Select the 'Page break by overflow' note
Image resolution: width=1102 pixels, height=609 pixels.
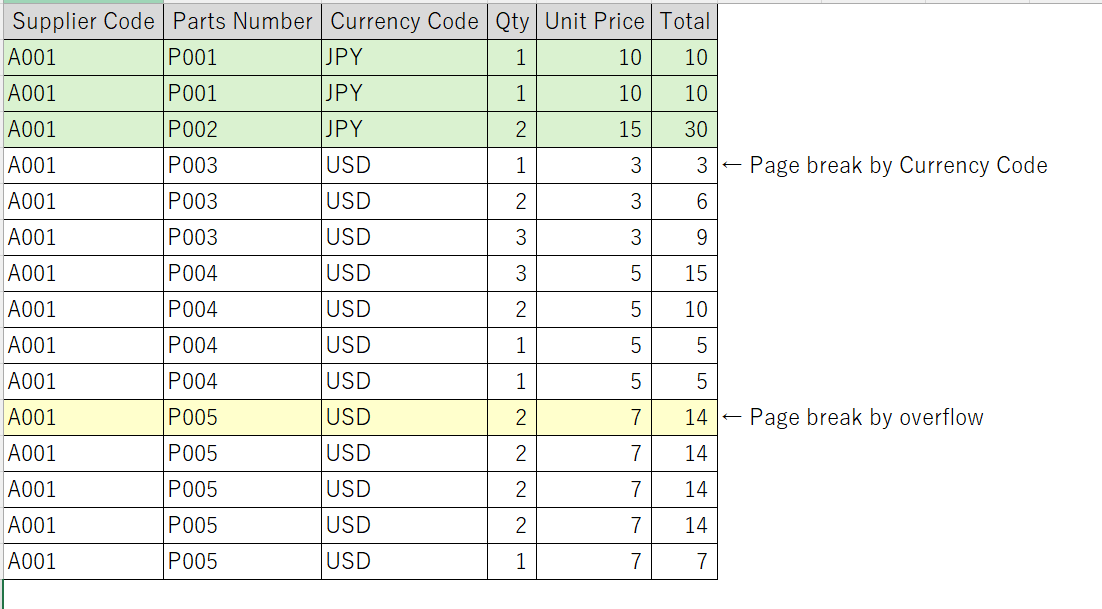coord(865,418)
